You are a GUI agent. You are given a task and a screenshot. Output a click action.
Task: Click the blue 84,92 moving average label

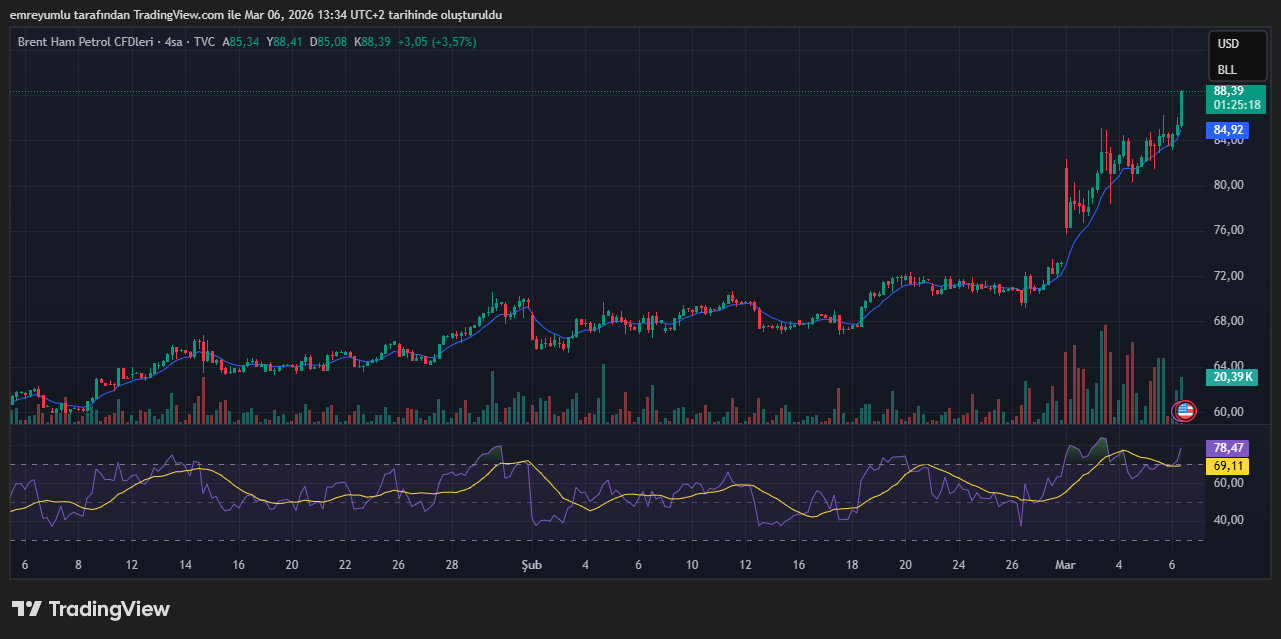point(1228,130)
